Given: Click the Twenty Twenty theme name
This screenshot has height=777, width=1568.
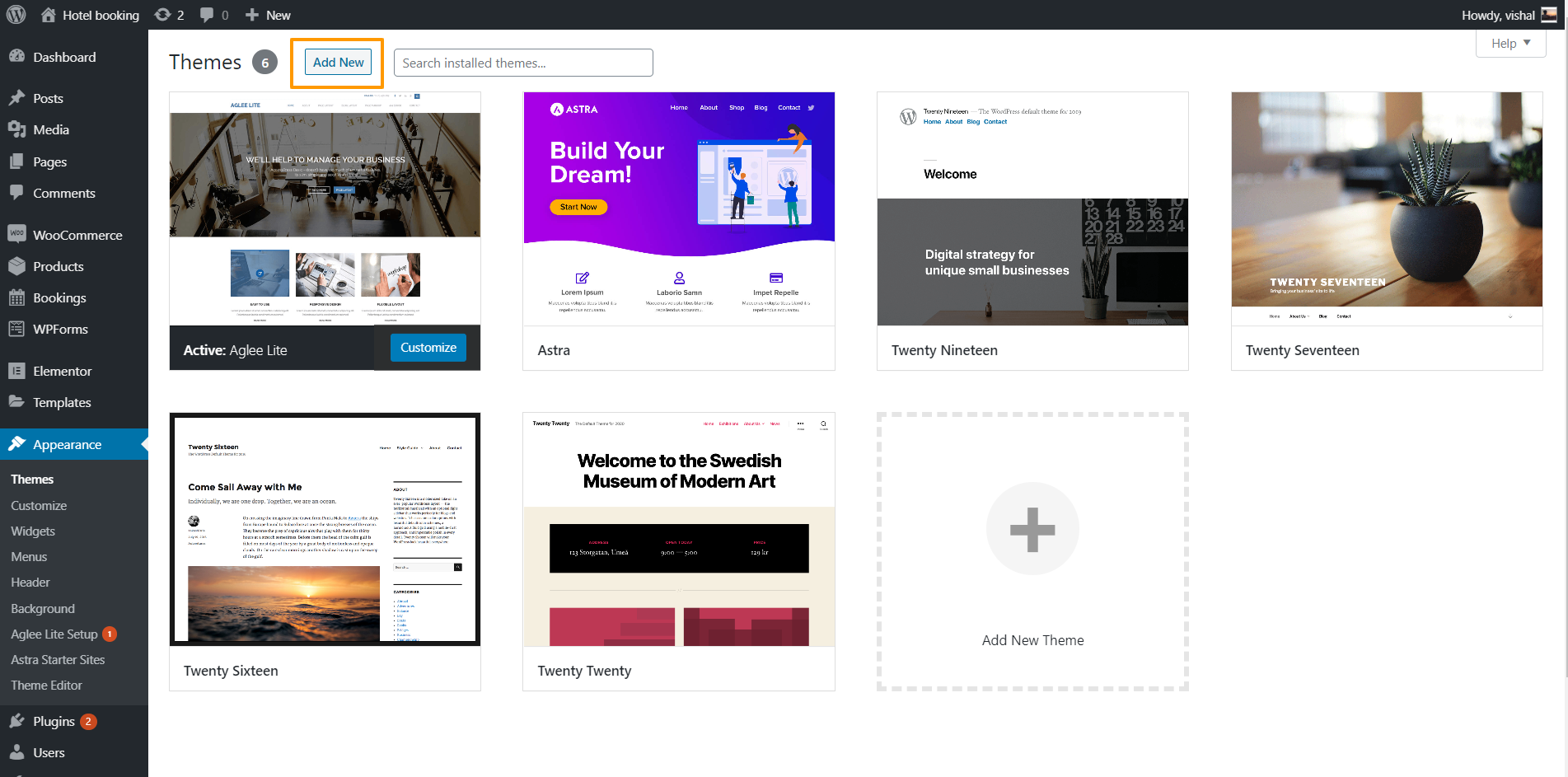Looking at the screenshot, I should pos(584,671).
